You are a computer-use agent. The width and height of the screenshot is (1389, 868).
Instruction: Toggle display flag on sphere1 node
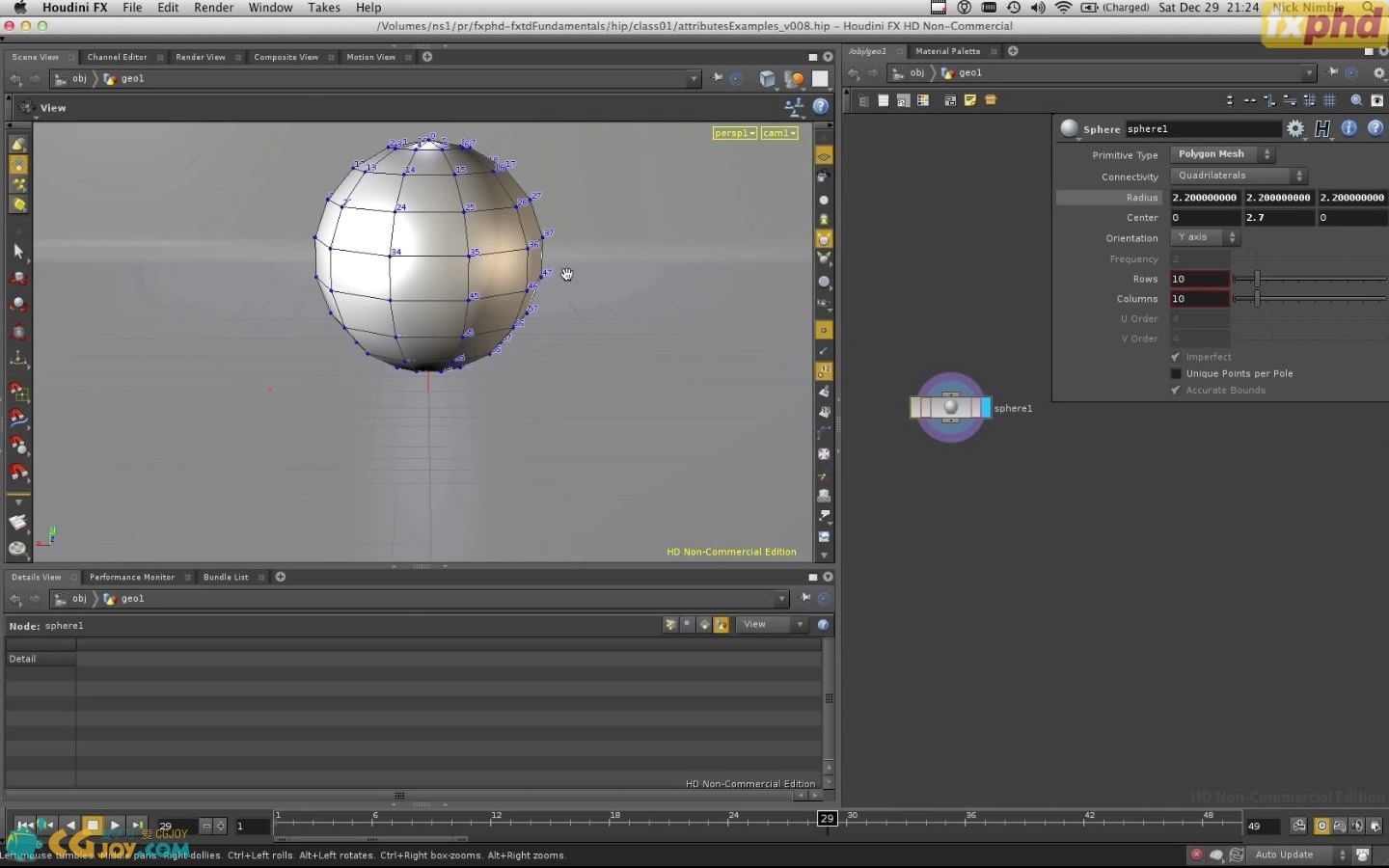click(986, 408)
